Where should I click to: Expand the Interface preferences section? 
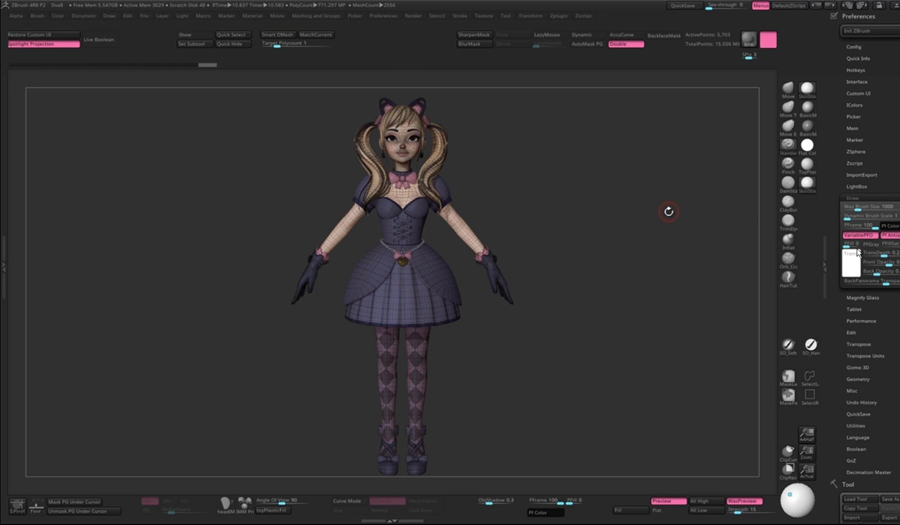856,82
